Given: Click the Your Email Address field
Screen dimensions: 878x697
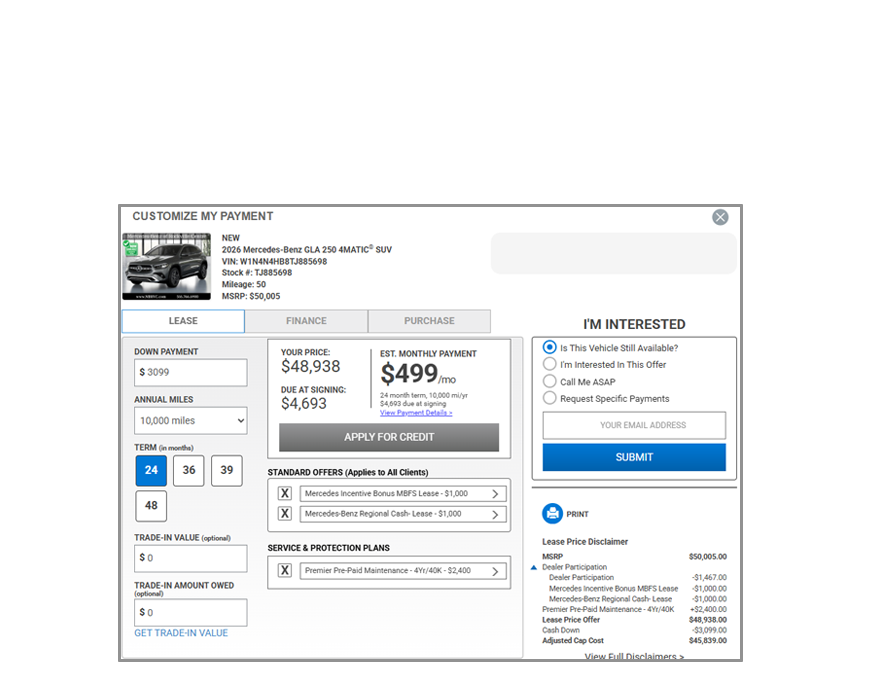Looking at the screenshot, I should coord(634,425).
